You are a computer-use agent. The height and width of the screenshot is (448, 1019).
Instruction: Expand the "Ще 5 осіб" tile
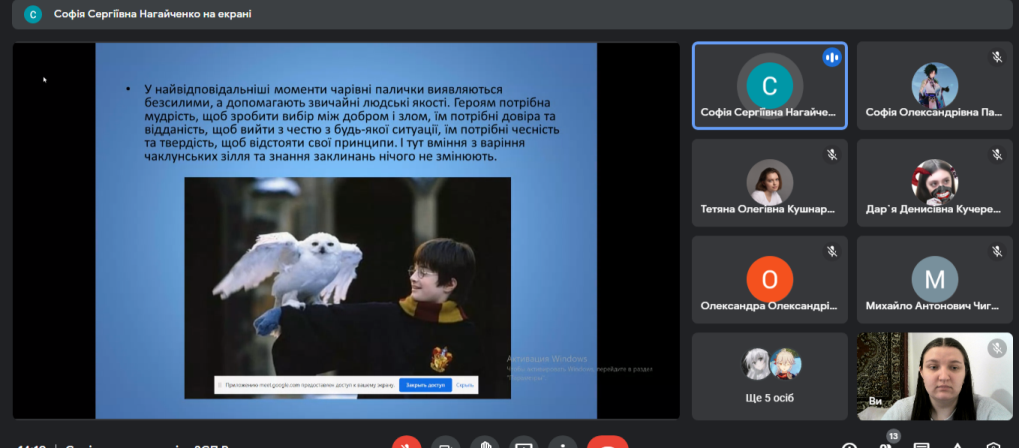[x=769, y=376]
